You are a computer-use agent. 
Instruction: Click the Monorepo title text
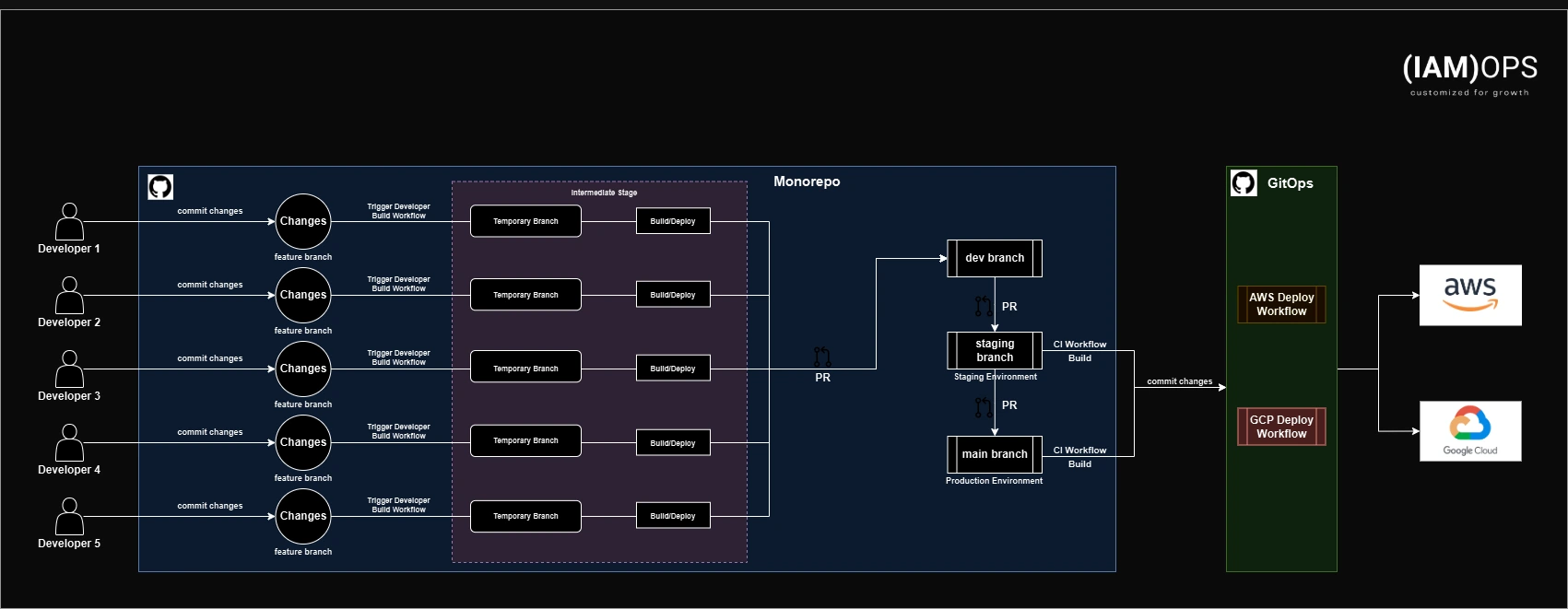[x=807, y=182]
